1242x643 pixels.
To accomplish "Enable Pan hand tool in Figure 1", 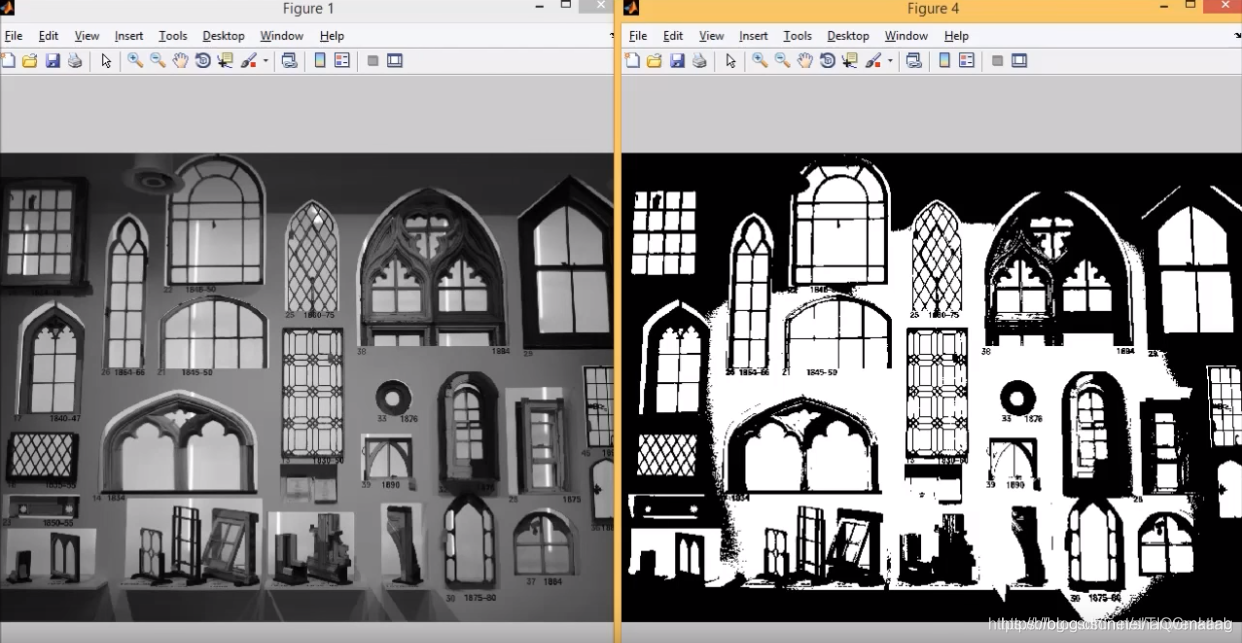I will tap(180, 61).
